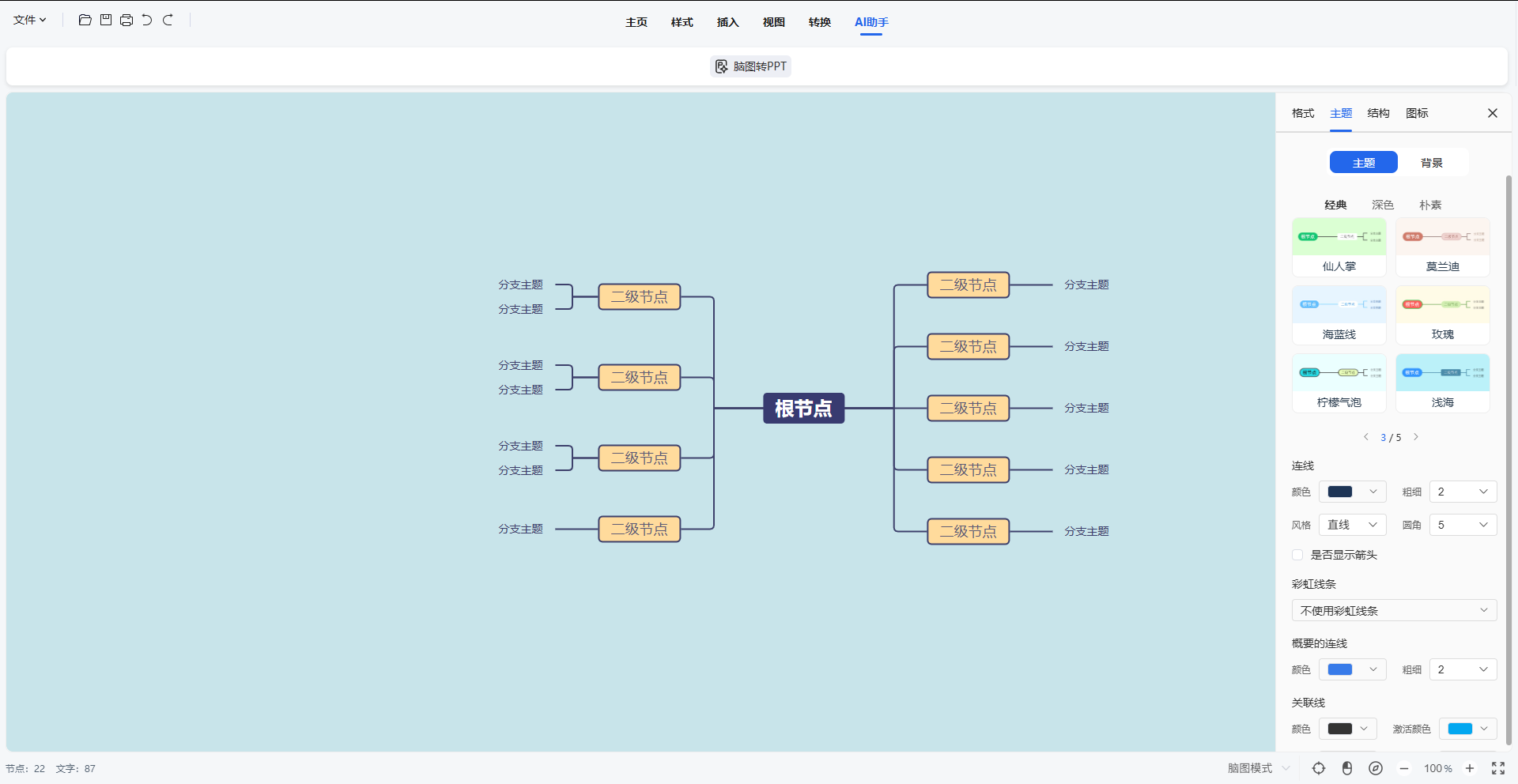Open the 关联线 颜色 swatch

[x=1348, y=729]
